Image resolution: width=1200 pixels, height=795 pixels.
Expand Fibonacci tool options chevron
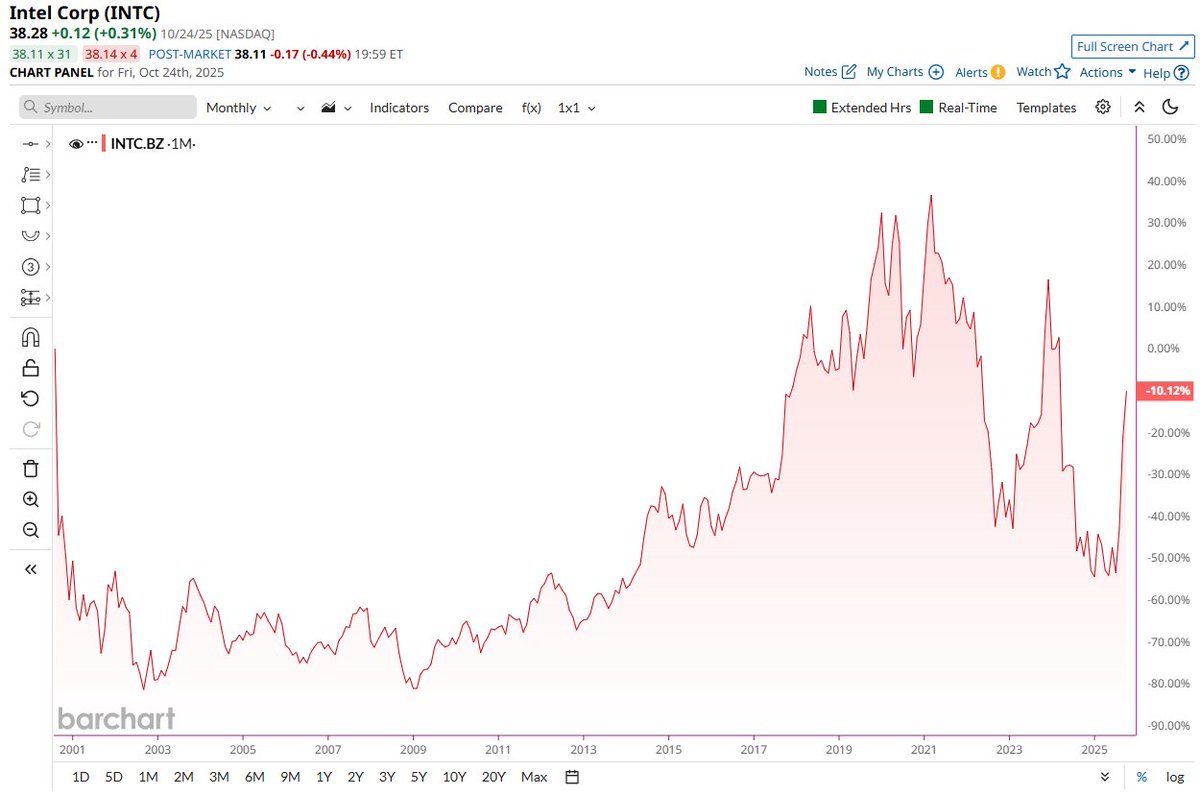click(47, 174)
